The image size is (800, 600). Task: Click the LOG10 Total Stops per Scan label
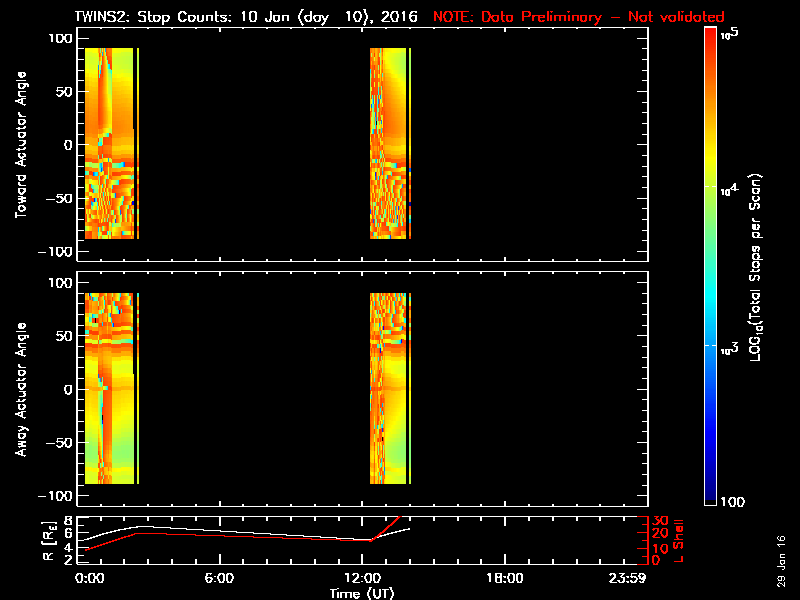(x=755, y=267)
